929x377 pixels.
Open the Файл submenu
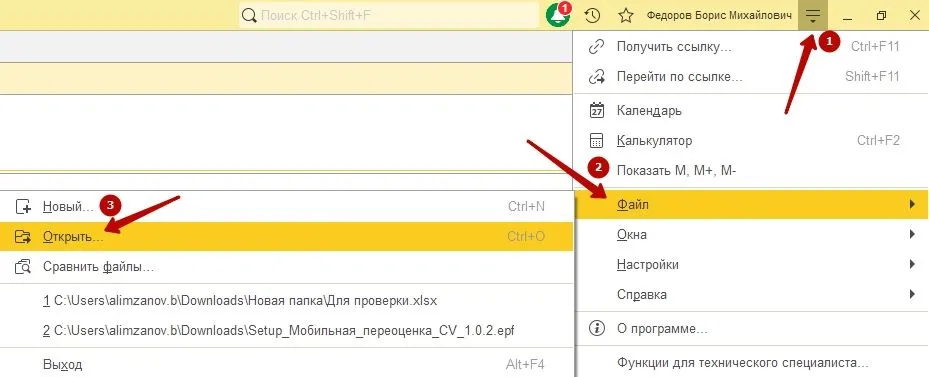coord(751,205)
